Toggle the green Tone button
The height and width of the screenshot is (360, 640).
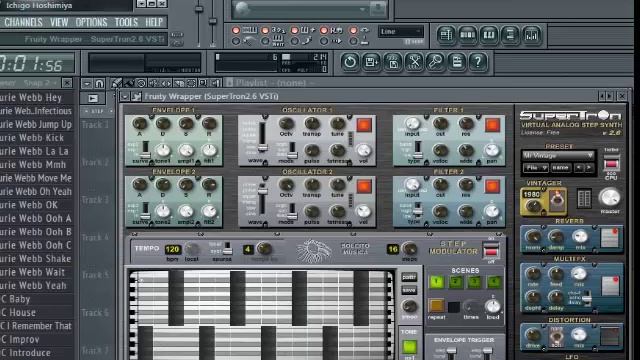409,347
